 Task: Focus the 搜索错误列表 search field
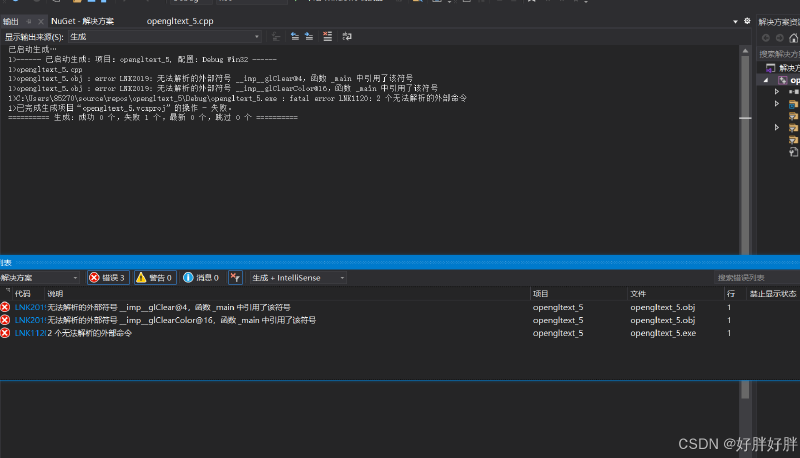tap(757, 278)
